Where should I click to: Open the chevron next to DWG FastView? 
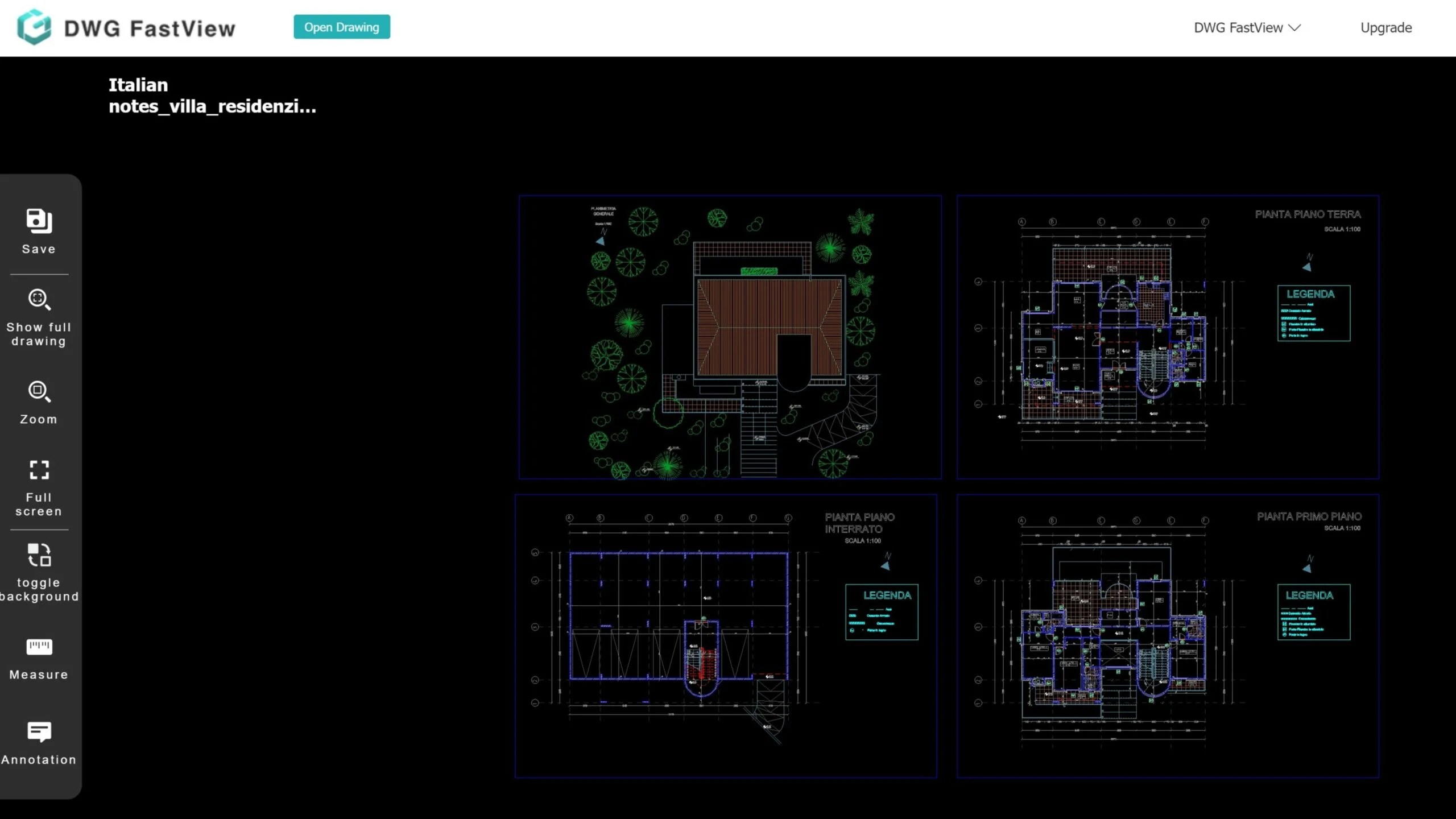1296,27
